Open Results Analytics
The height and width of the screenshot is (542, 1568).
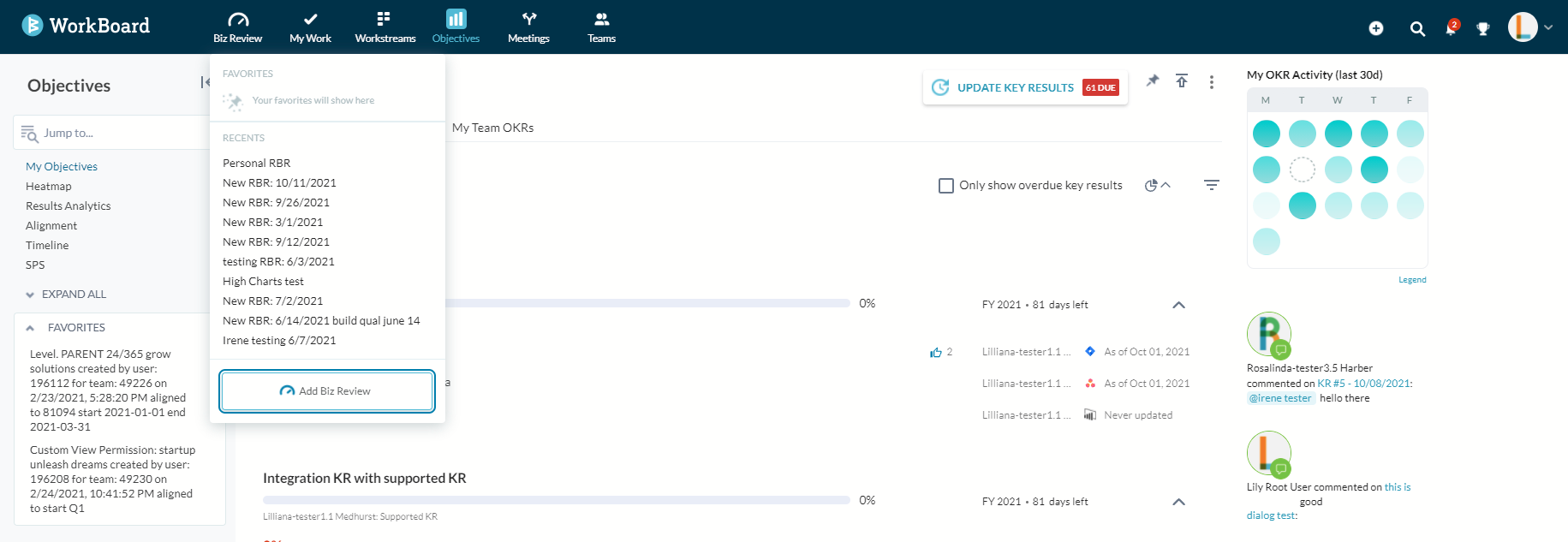pos(69,205)
